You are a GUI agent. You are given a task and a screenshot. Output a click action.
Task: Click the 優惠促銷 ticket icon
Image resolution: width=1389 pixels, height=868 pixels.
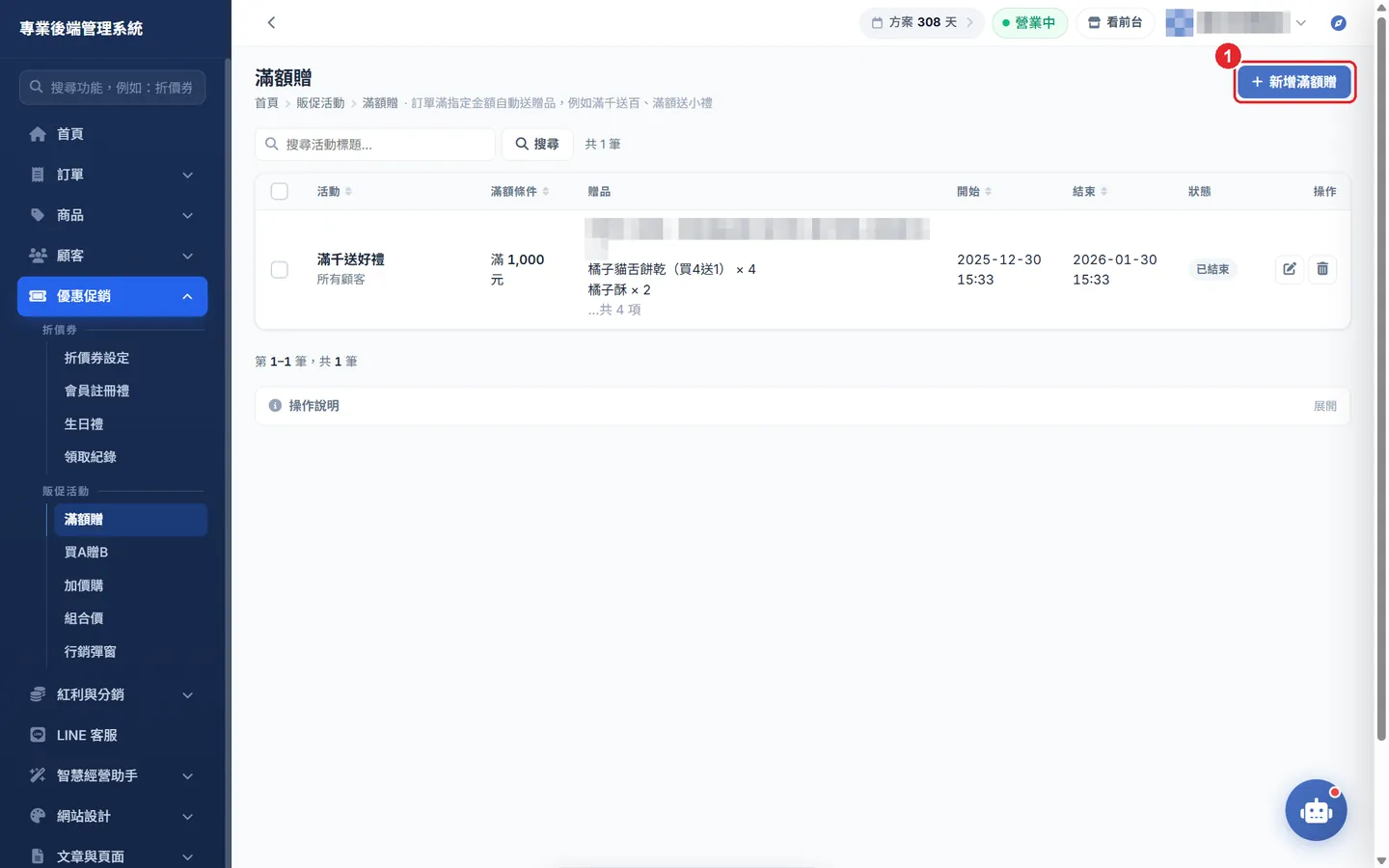pyautogui.click(x=38, y=296)
